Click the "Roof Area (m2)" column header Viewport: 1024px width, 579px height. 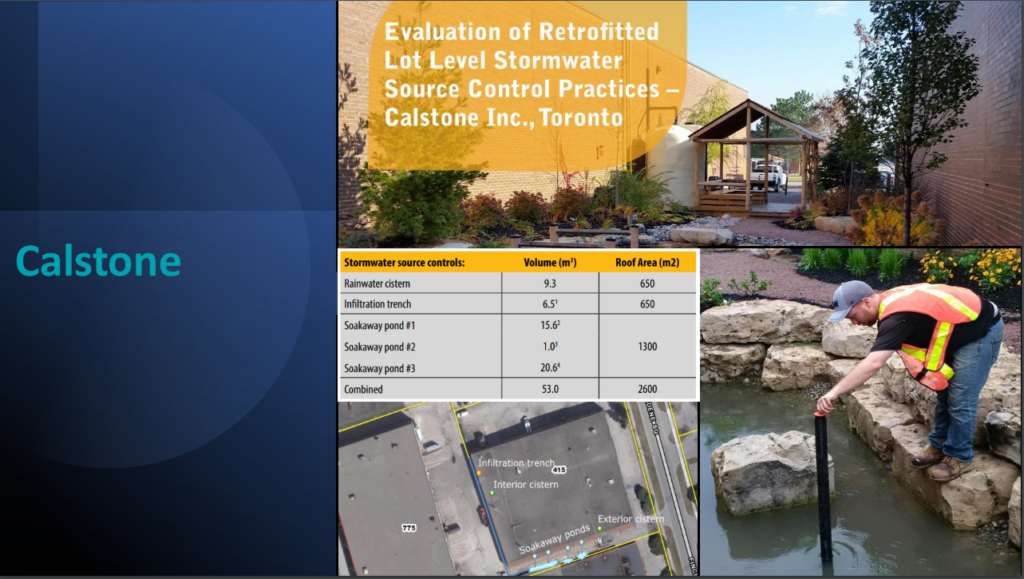pyautogui.click(x=647, y=262)
